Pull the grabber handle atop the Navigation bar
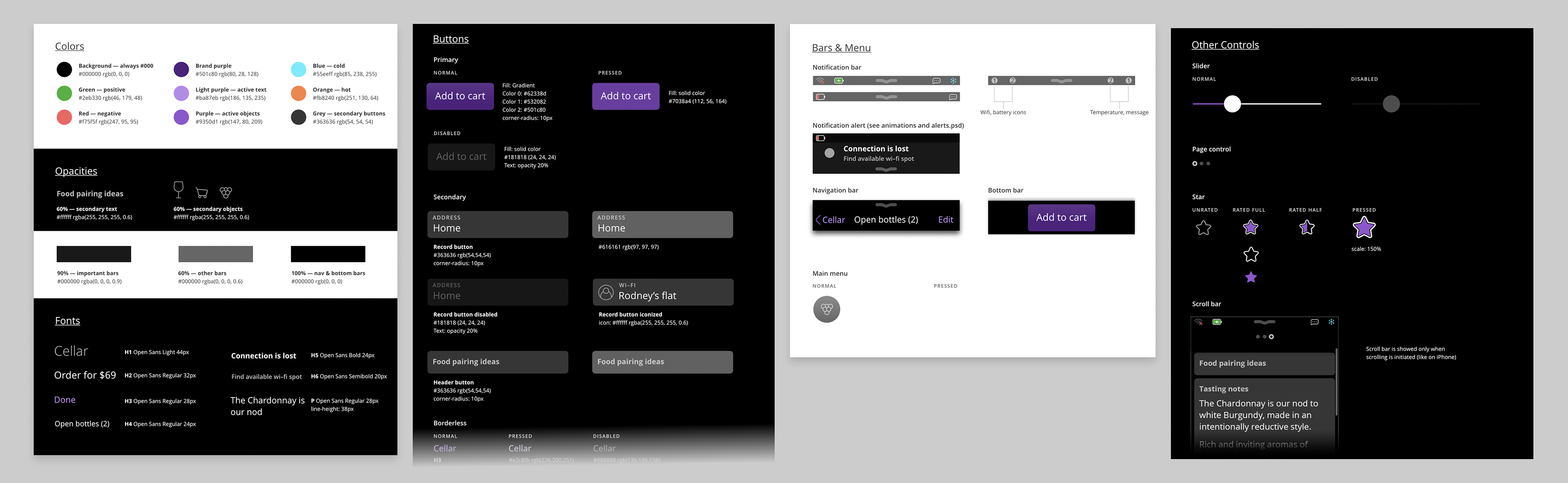 [x=886, y=205]
